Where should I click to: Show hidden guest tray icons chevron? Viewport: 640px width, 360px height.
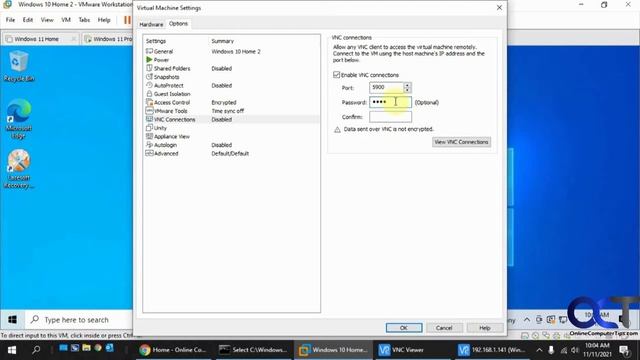(x=527, y=320)
